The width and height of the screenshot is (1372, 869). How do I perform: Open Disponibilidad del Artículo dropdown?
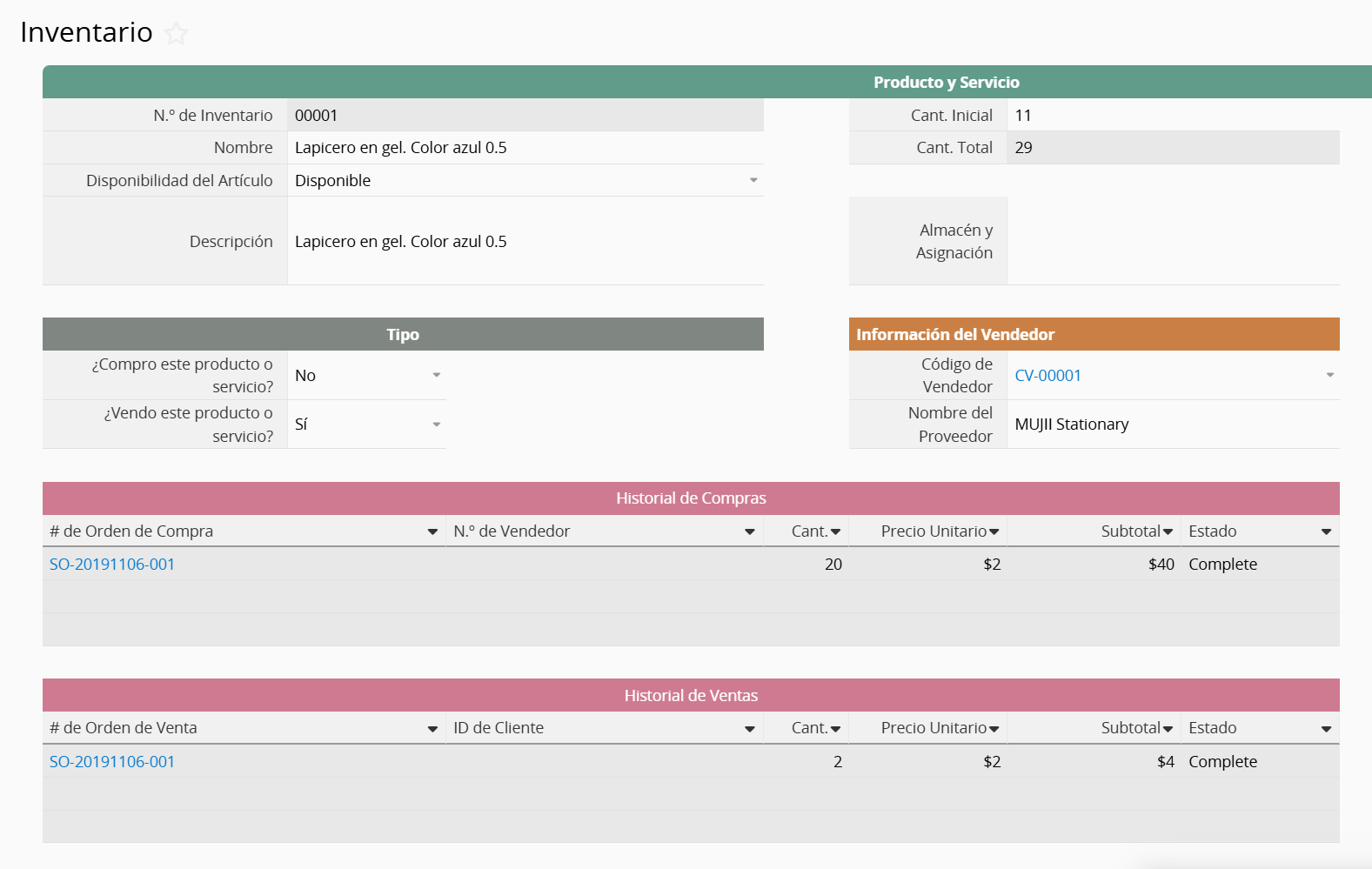pos(753,181)
